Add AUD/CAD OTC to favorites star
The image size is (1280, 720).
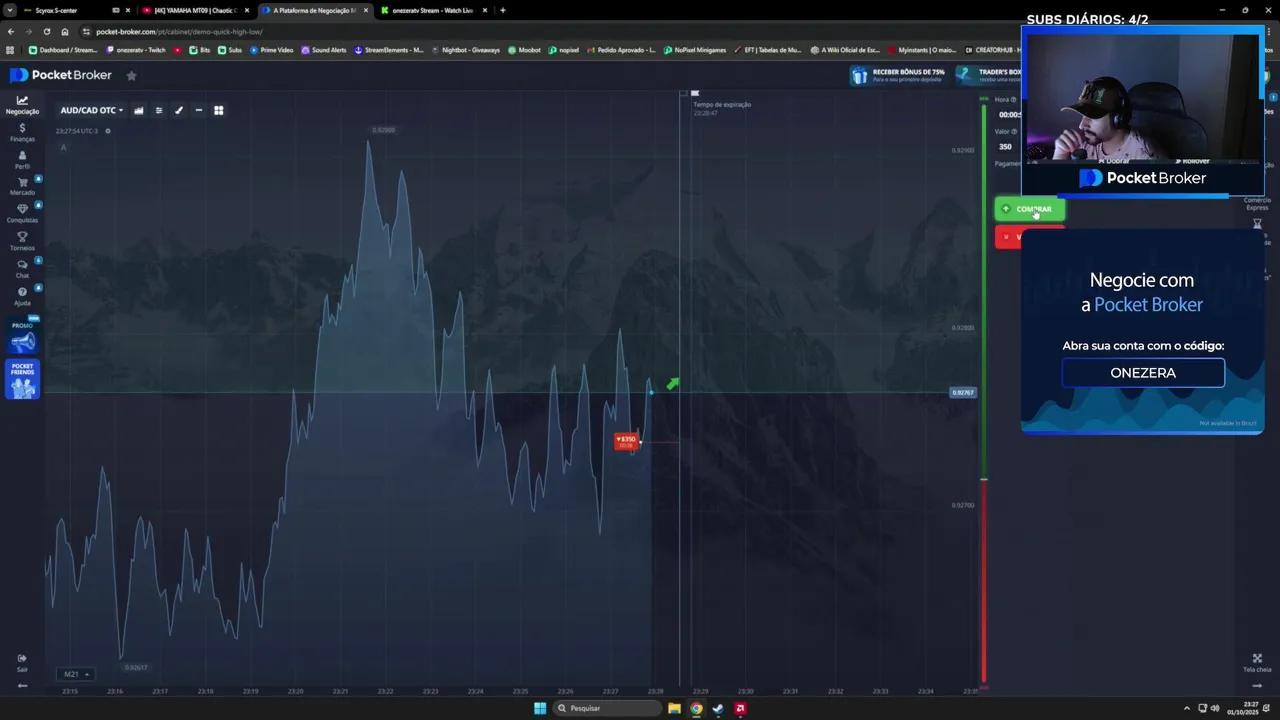pos(131,75)
